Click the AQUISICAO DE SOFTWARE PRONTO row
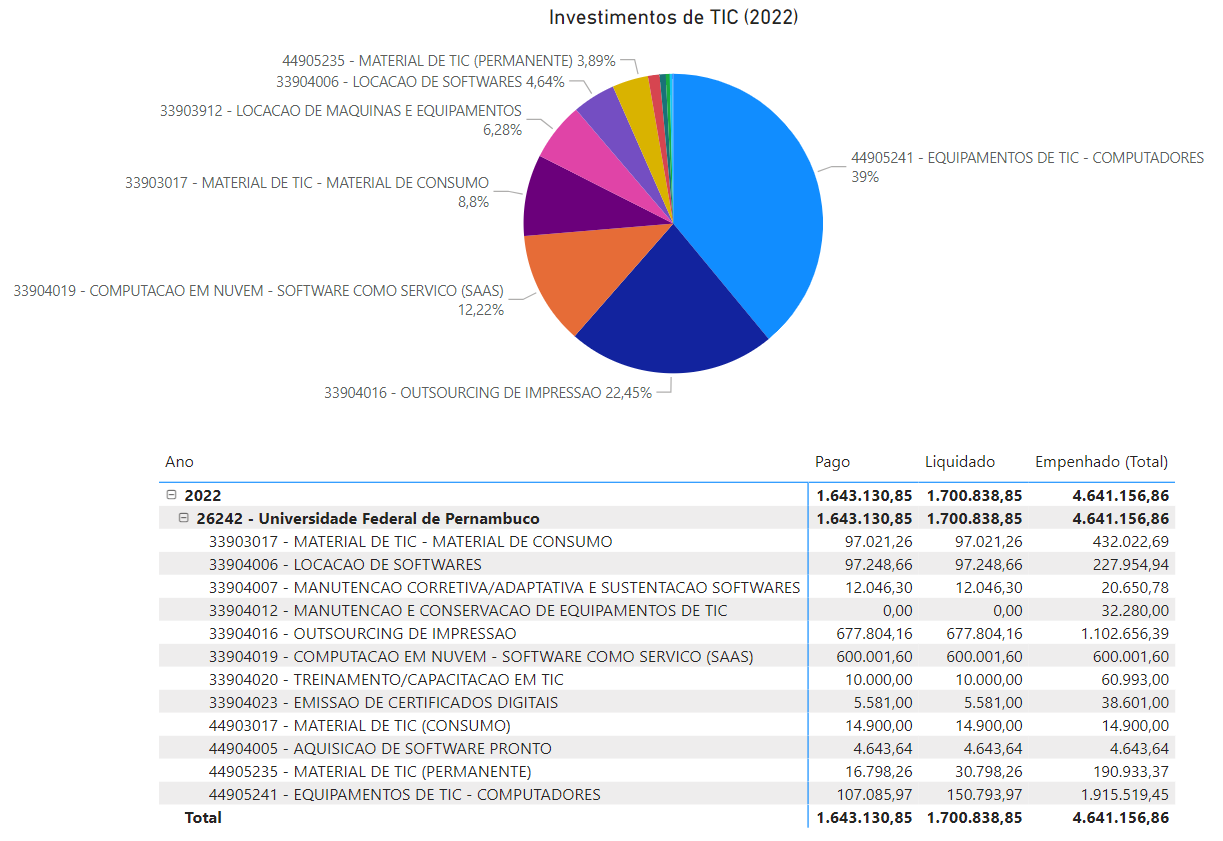The image size is (1223, 841). pyautogui.click(x=380, y=748)
